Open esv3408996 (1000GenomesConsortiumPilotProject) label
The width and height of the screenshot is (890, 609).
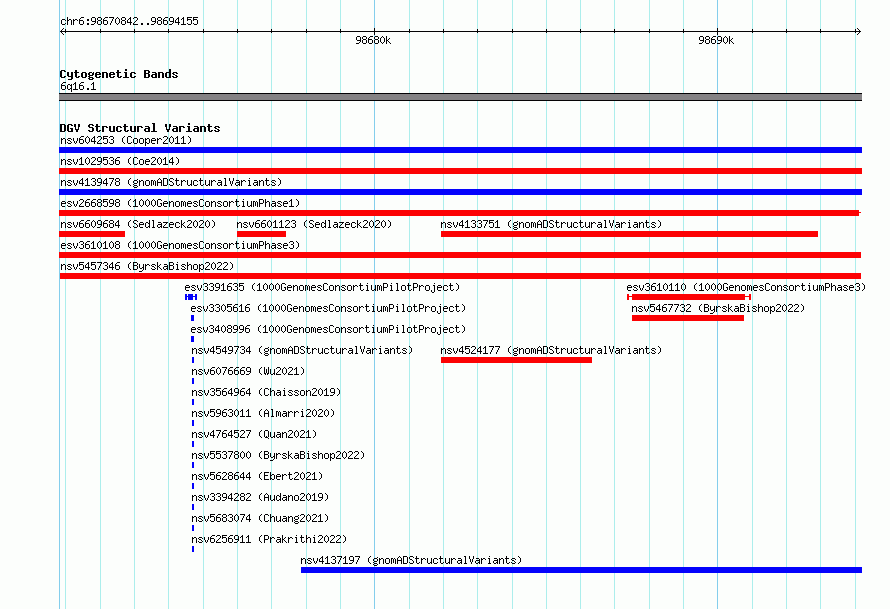tap(328, 329)
